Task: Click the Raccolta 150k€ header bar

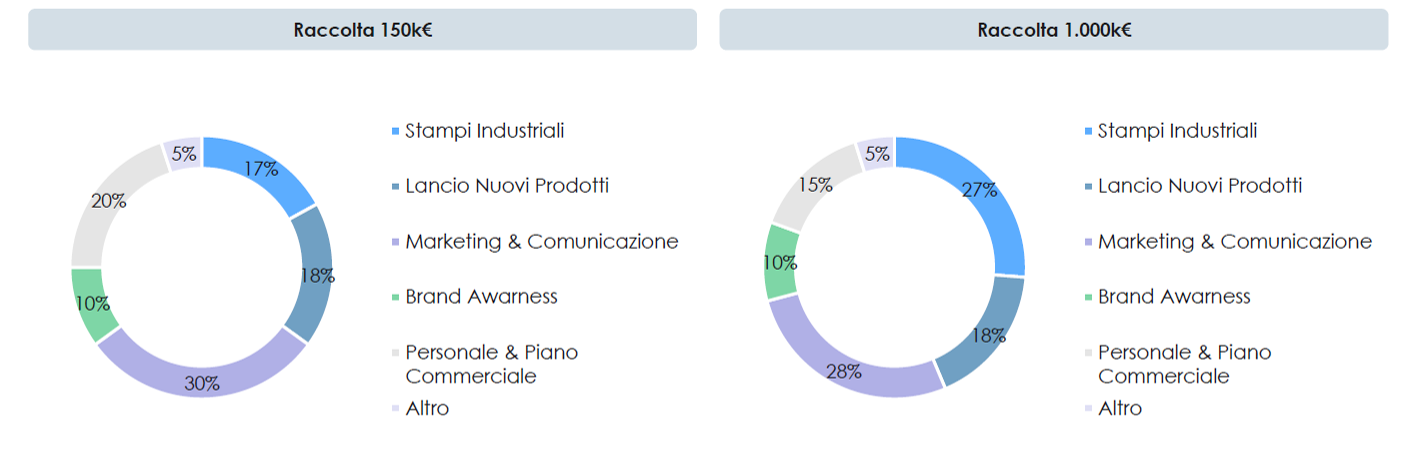Action: tap(362, 29)
